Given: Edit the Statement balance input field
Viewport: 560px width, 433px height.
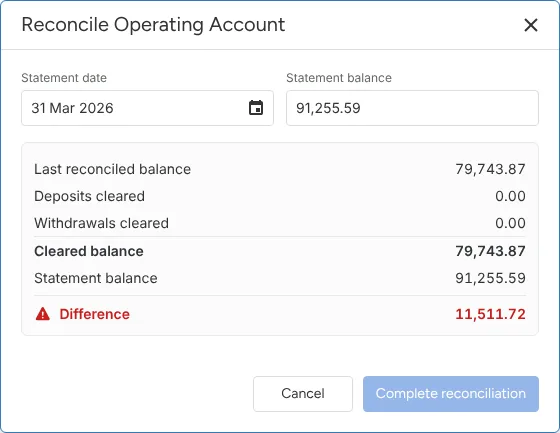Looking at the screenshot, I should point(412,108).
